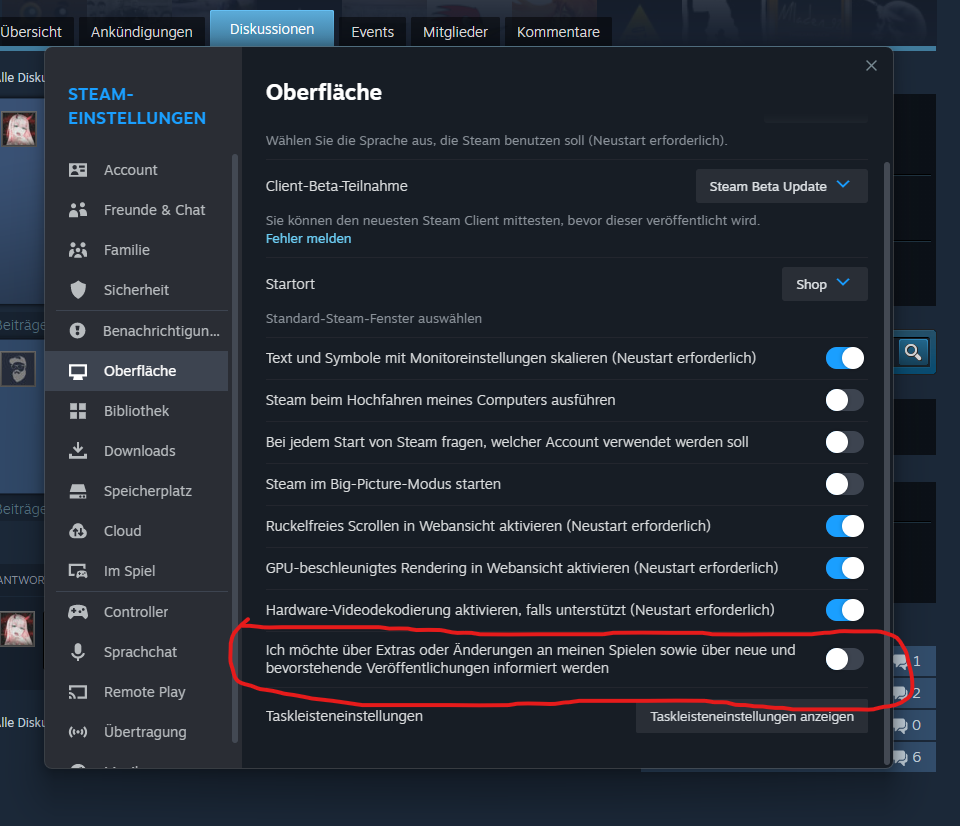The width and height of the screenshot is (960, 826).
Task: Click the Fehler melden link
Action: click(309, 239)
